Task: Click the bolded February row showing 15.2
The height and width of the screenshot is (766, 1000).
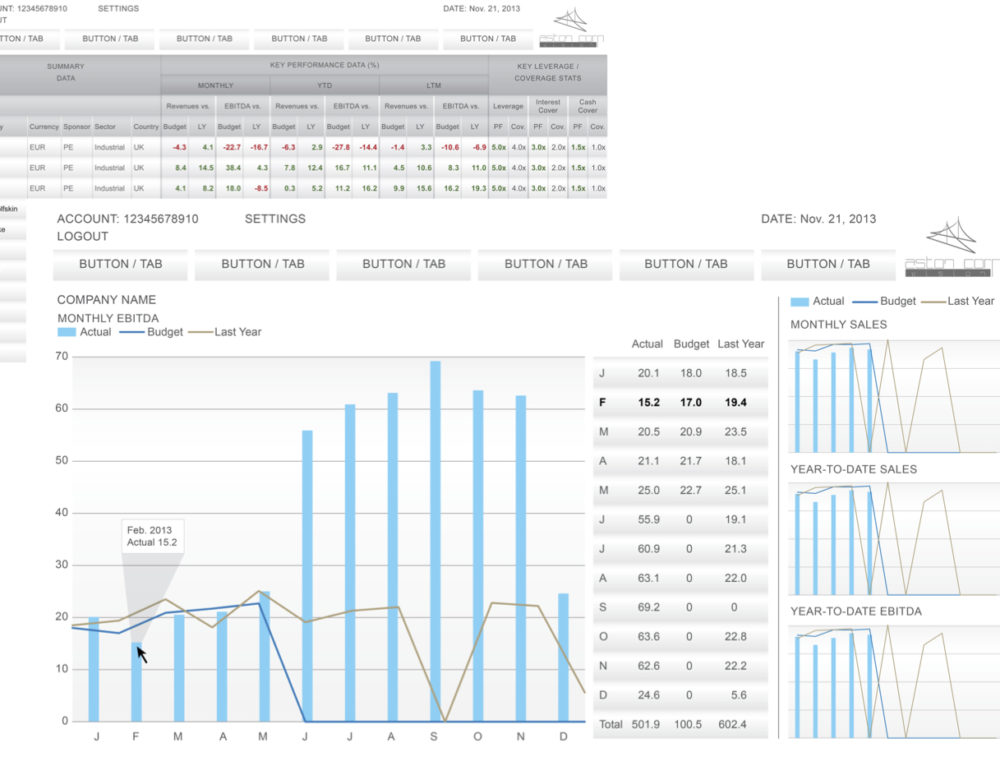Action: tap(680, 403)
